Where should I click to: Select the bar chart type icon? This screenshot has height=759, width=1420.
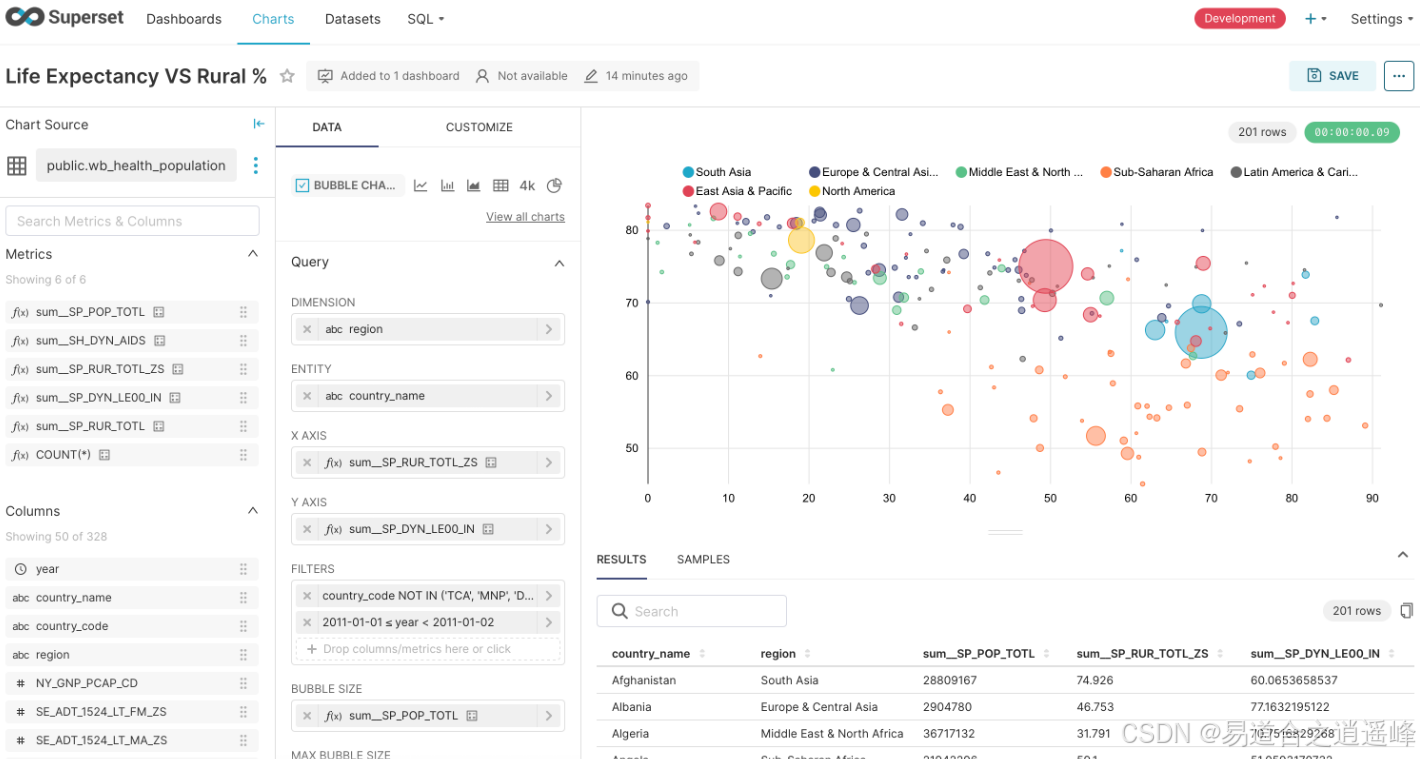pos(448,185)
